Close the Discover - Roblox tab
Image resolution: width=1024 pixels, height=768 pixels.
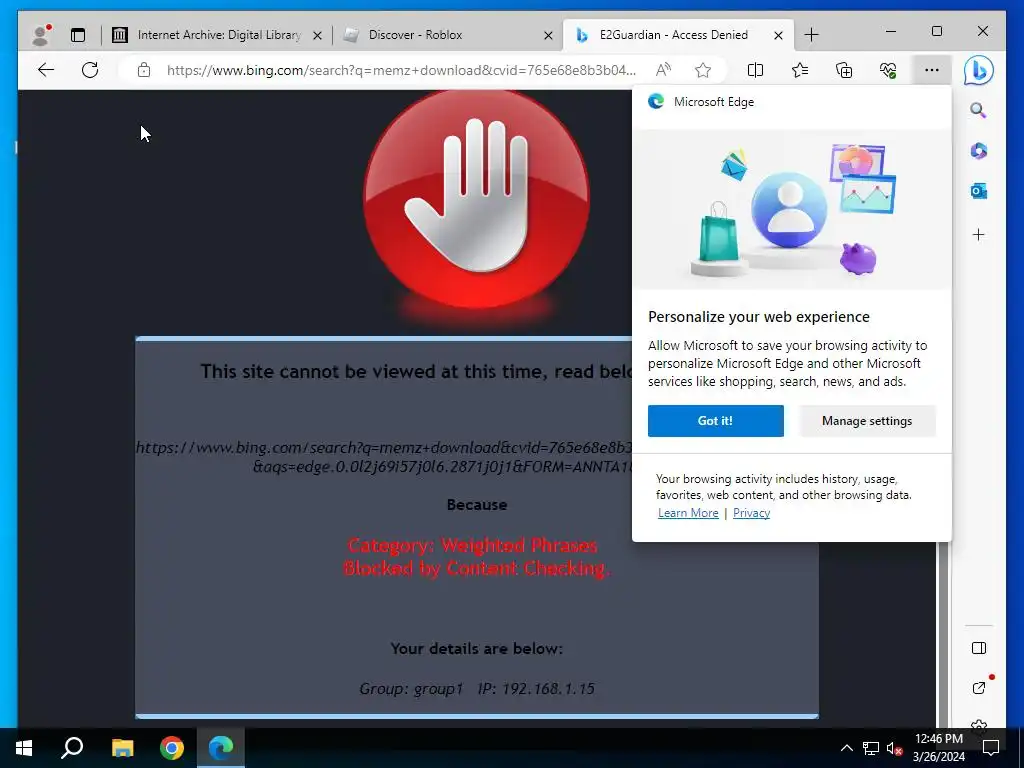tap(549, 35)
